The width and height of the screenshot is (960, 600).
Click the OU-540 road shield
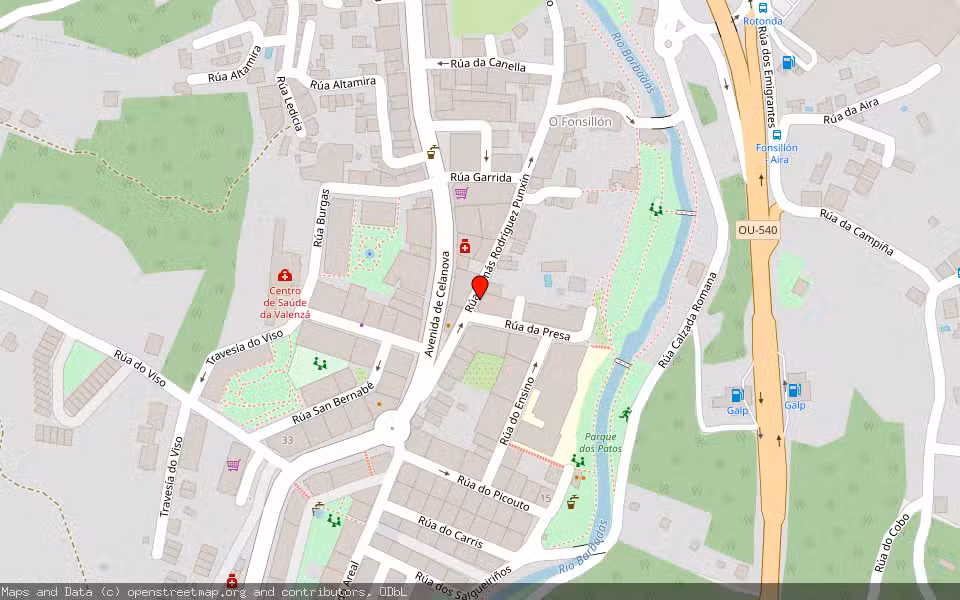point(757,230)
